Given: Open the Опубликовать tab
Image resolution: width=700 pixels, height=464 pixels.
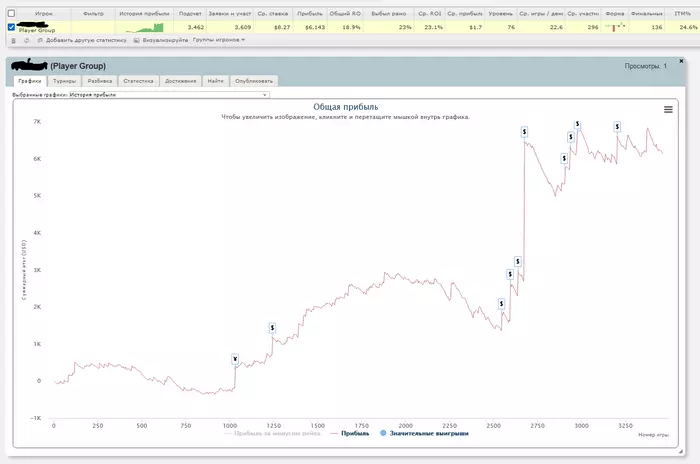Looking at the screenshot, I should (254, 81).
